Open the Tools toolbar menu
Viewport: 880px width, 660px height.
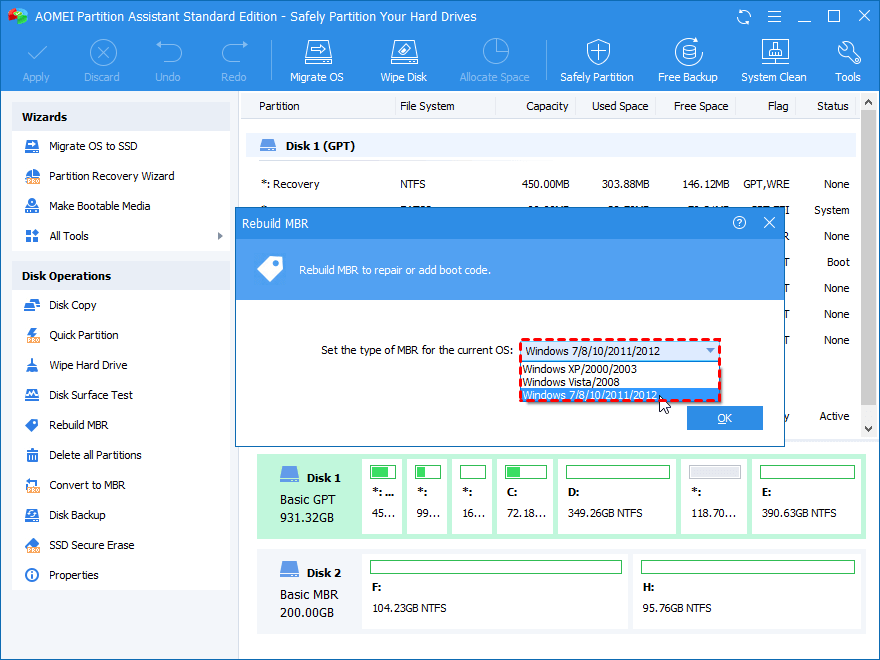[x=847, y=61]
